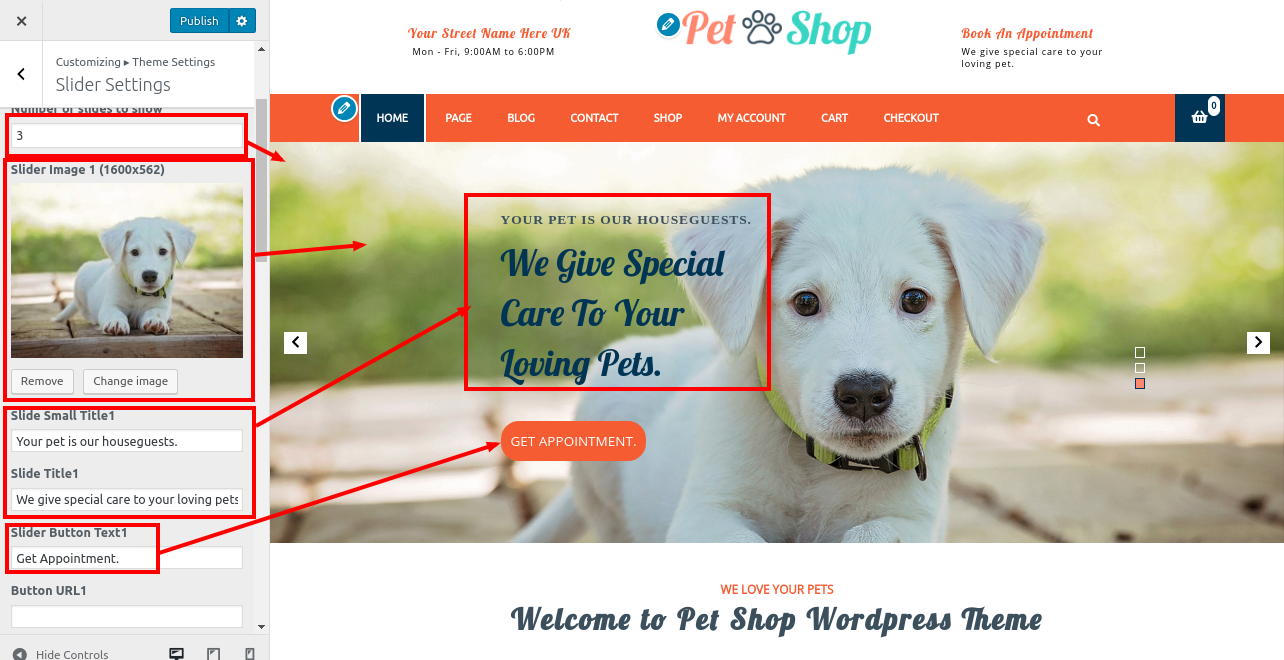Show the previous slide arrow

[x=295, y=342]
